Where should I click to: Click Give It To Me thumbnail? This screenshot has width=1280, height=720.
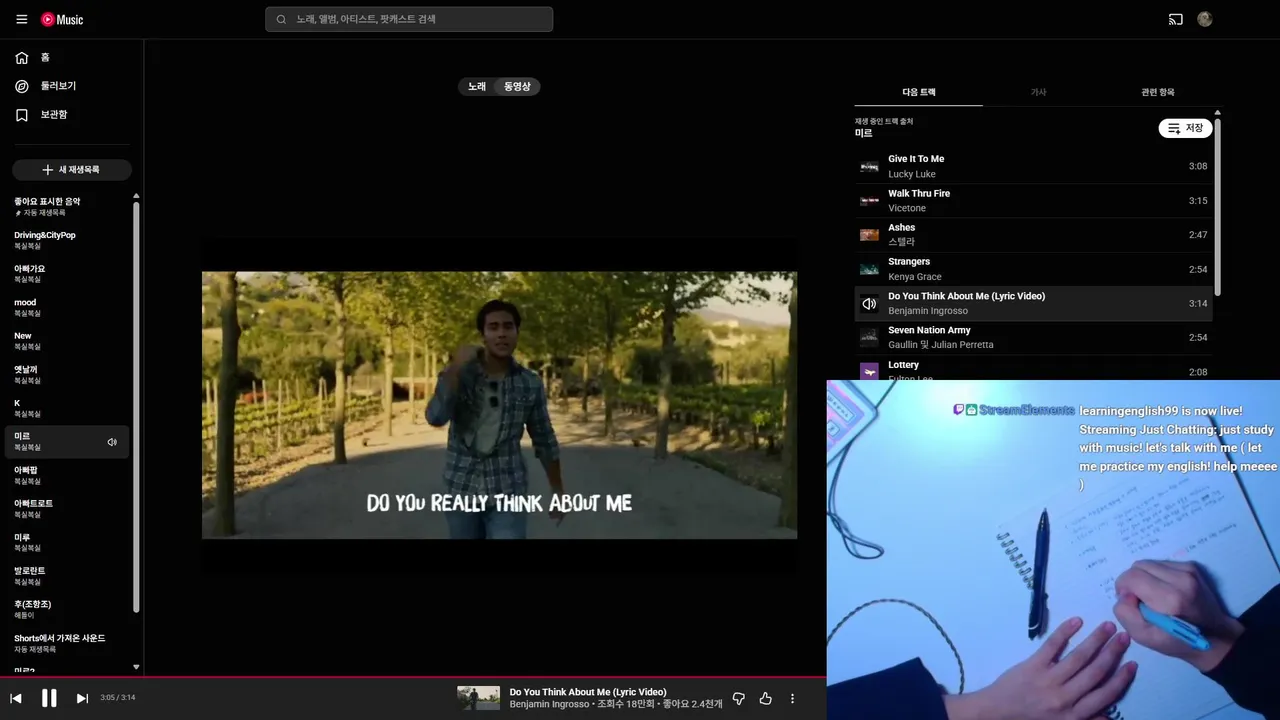[x=869, y=166]
